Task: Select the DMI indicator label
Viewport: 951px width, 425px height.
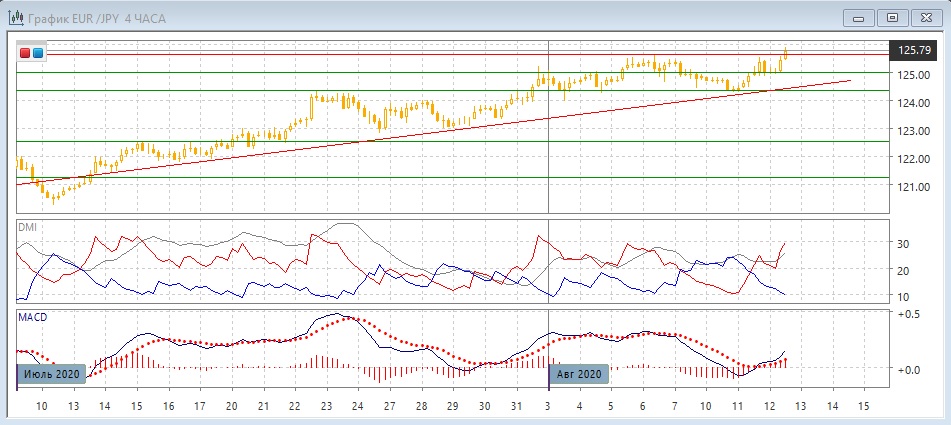Action: [x=26, y=227]
